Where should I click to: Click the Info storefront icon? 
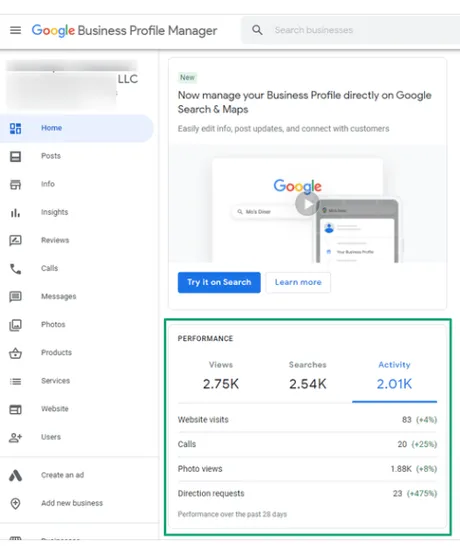coord(15,184)
